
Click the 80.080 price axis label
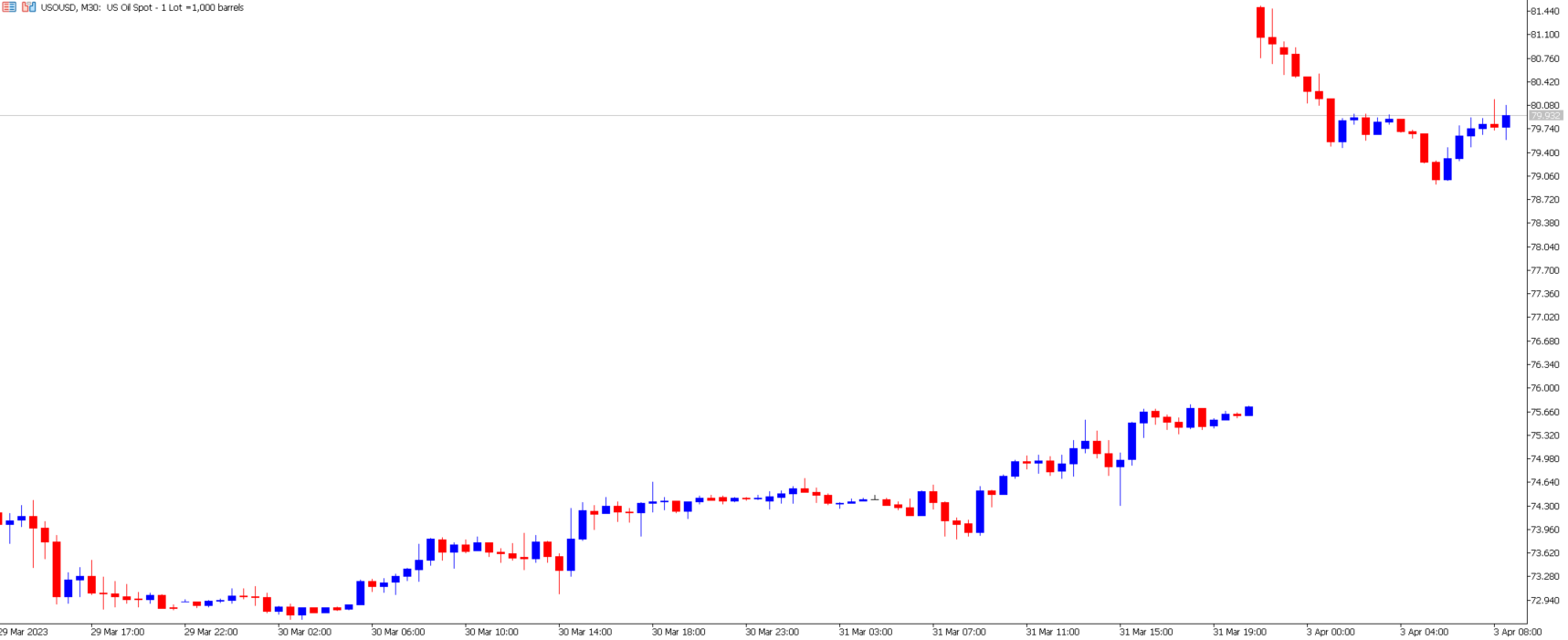[1544, 106]
